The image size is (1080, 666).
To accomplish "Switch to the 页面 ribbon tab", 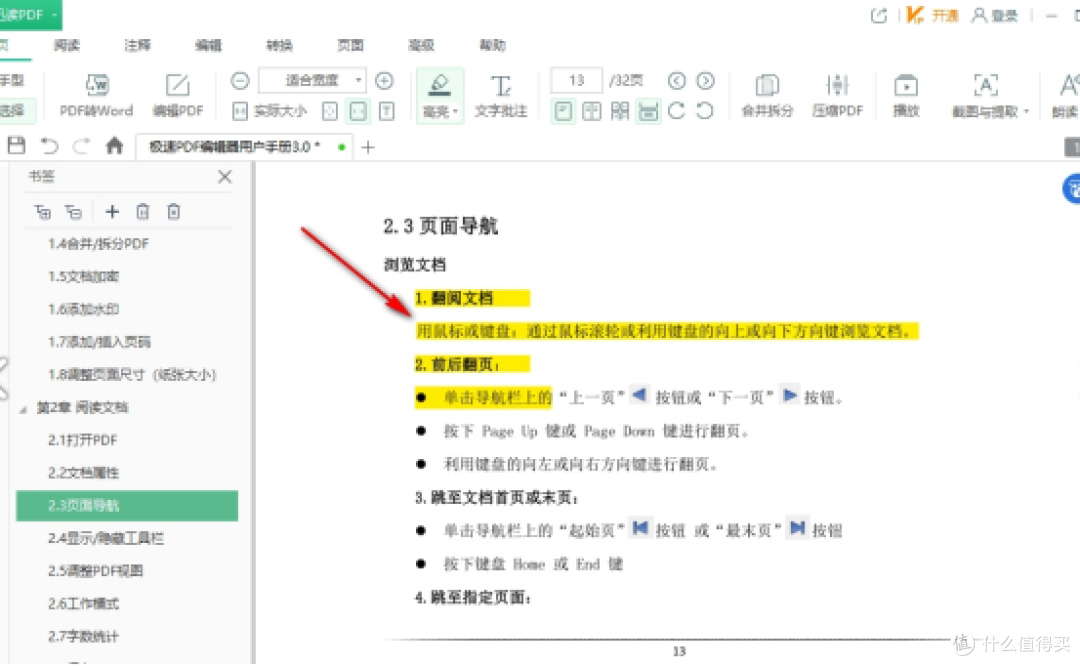I will pyautogui.click(x=351, y=45).
